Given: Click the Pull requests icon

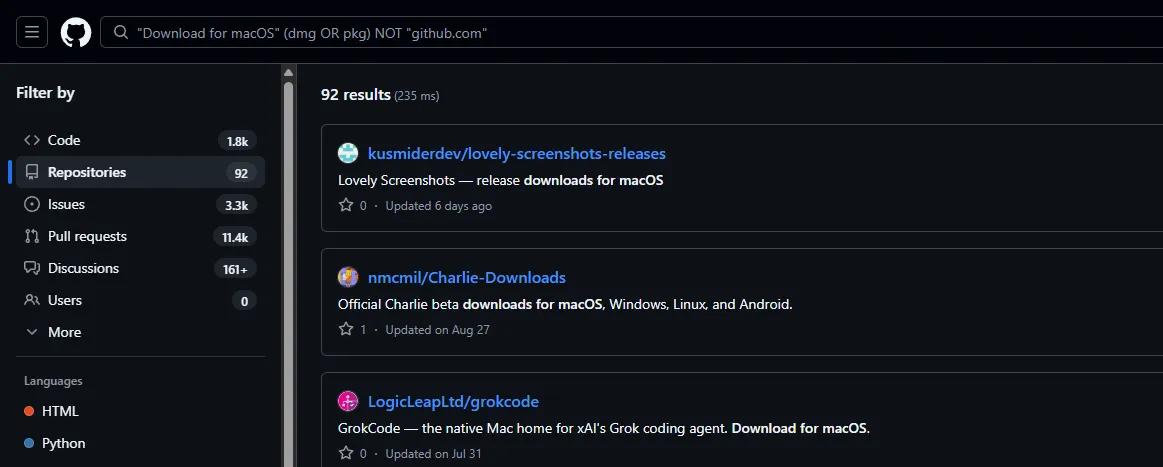Looking at the screenshot, I should click(x=32, y=236).
